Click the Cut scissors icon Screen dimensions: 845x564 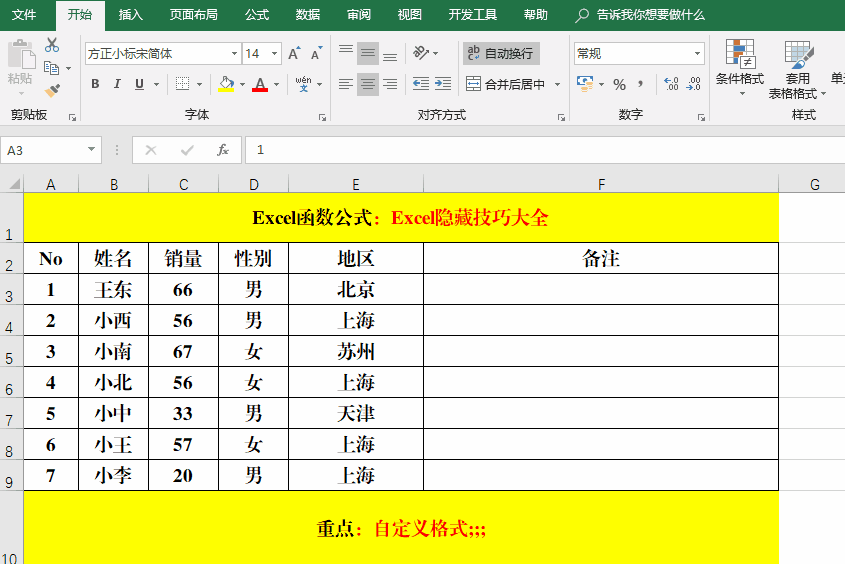tap(52, 45)
